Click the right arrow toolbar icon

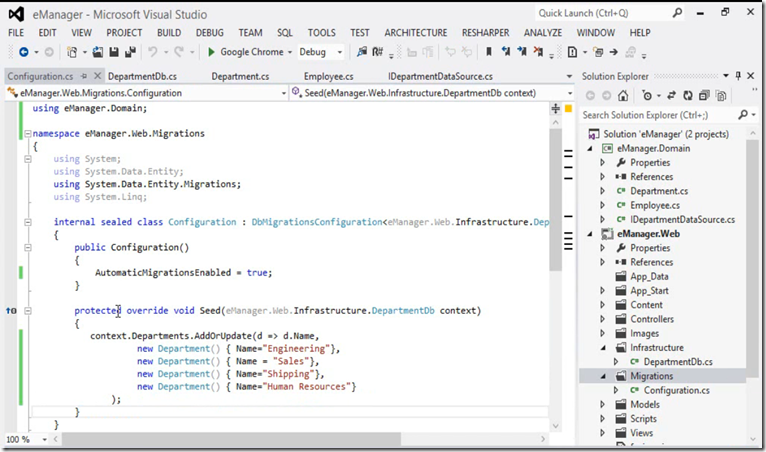(x=614, y=52)
